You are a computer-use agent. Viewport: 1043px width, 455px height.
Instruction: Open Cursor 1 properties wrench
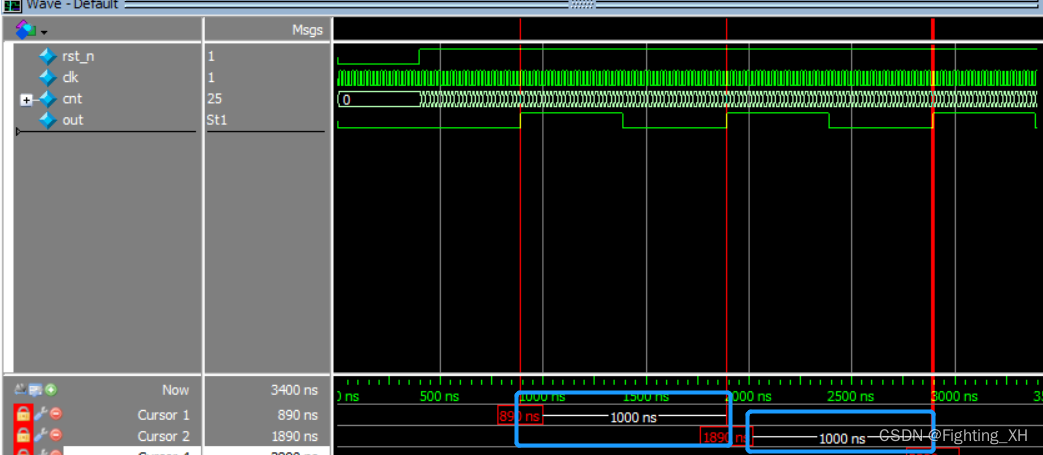point(41,414)
